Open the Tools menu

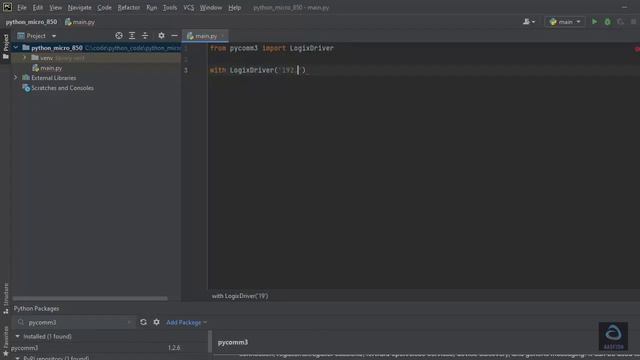click(x=170, y=7)
